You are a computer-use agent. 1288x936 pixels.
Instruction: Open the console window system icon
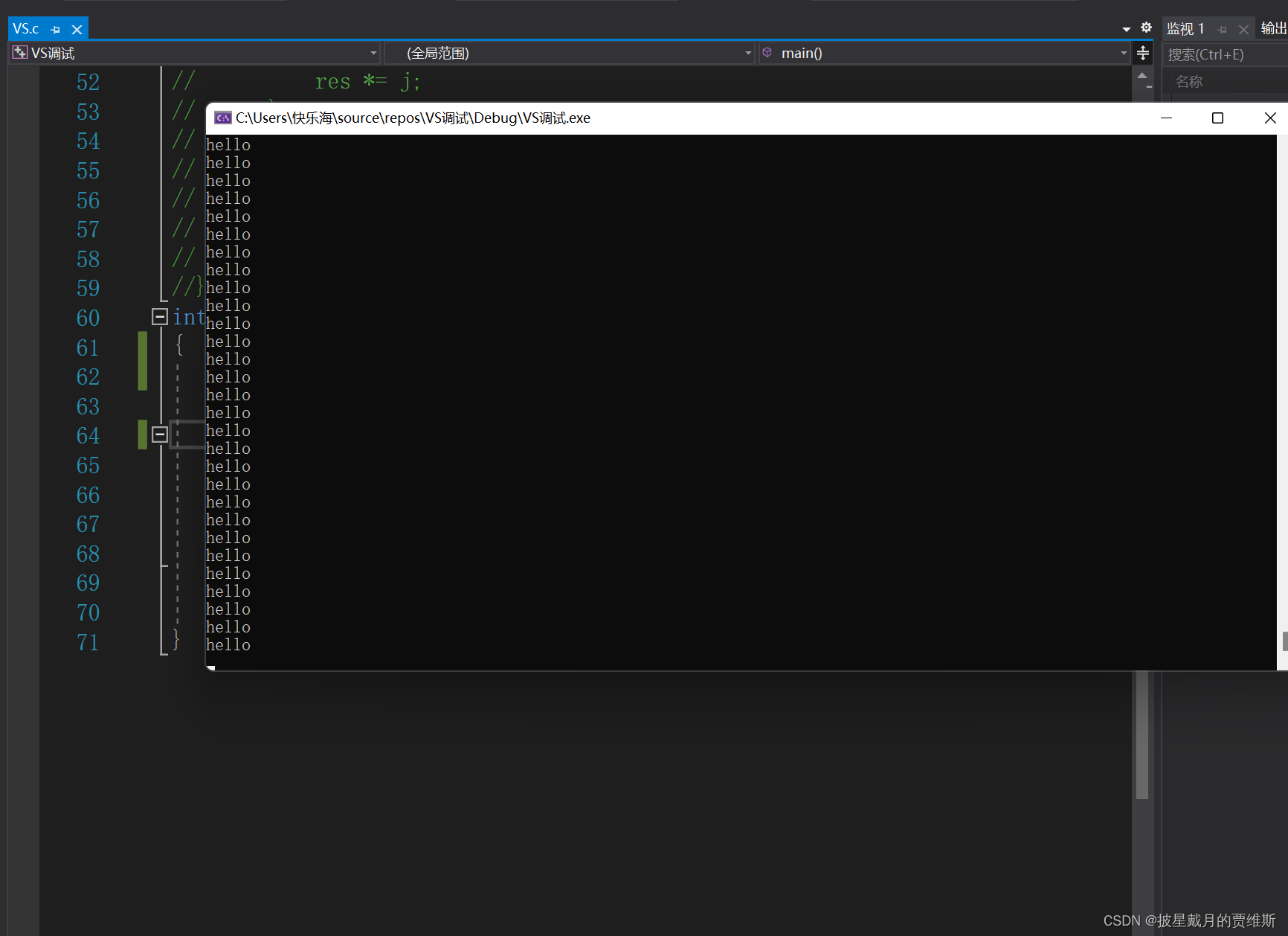click(222, 118)
